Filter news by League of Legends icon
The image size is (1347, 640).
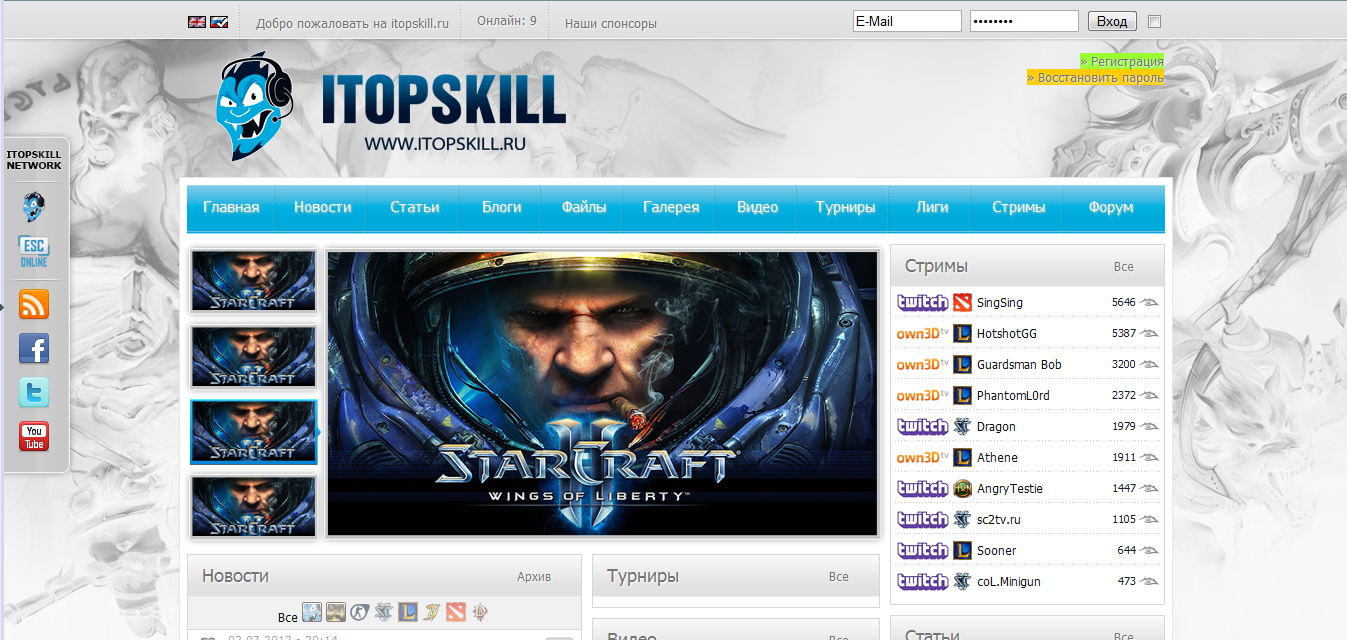point(408,612)
